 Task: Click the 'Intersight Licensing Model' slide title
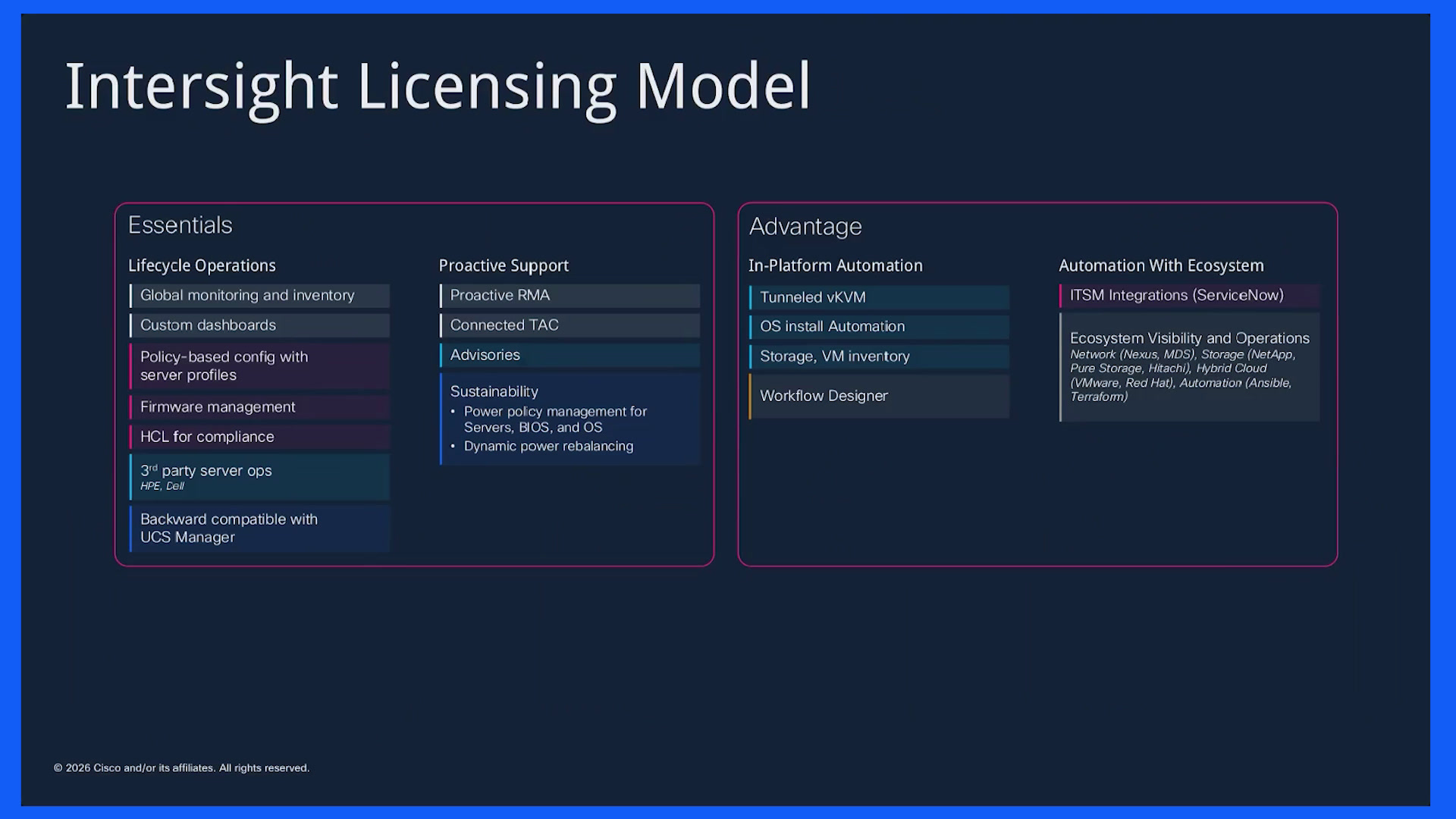[x=438, y=88]
